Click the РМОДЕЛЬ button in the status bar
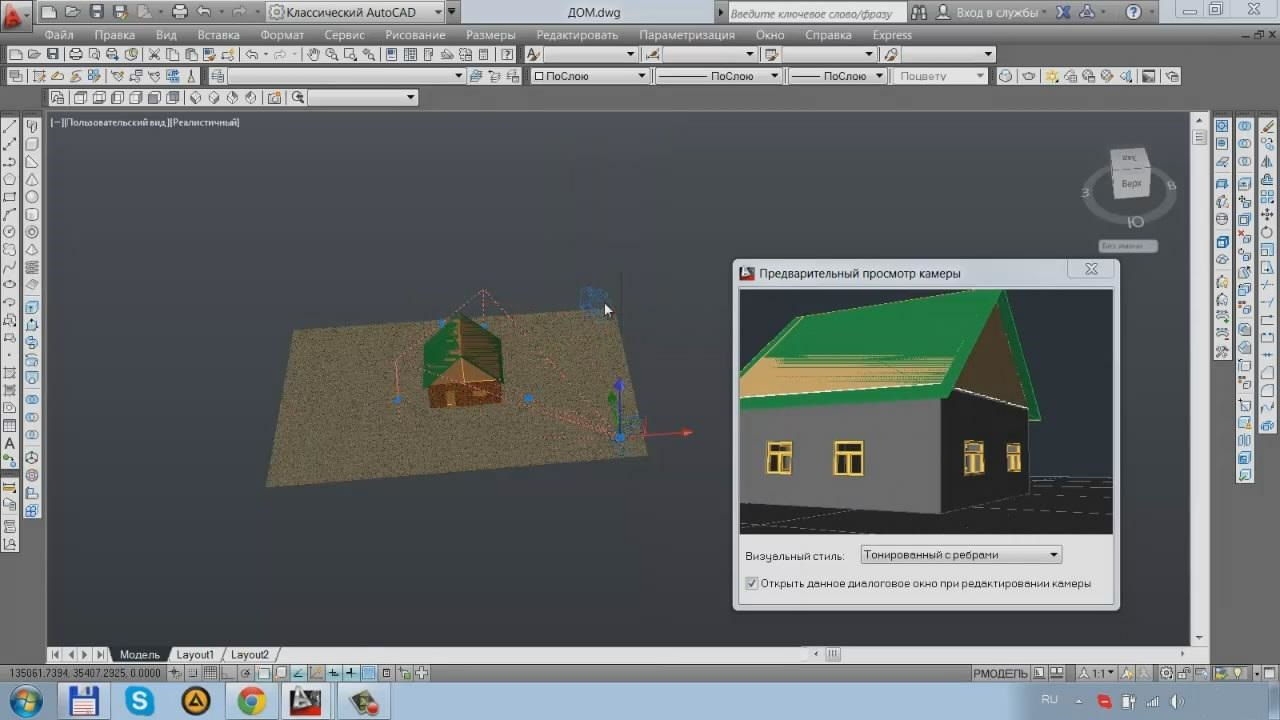Screen dimensions: 1280x720 [1000, 673]
